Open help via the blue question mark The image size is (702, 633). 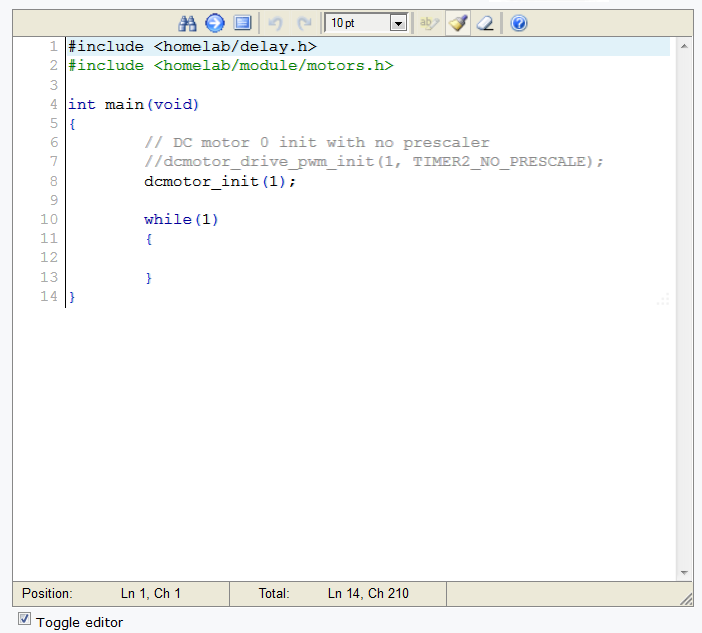[x=518, y=23]
